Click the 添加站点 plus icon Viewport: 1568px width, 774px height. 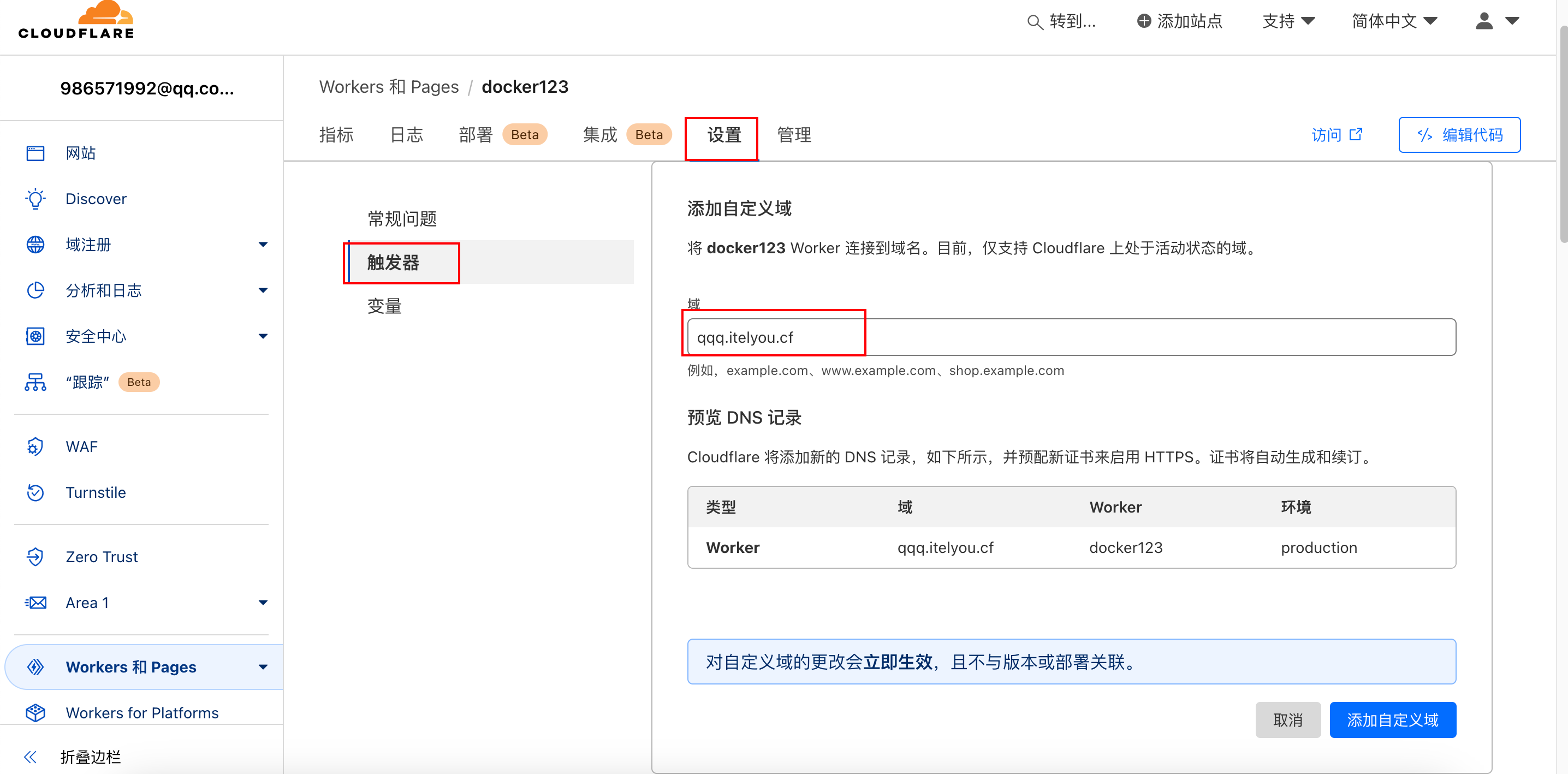click(1144, 20)
